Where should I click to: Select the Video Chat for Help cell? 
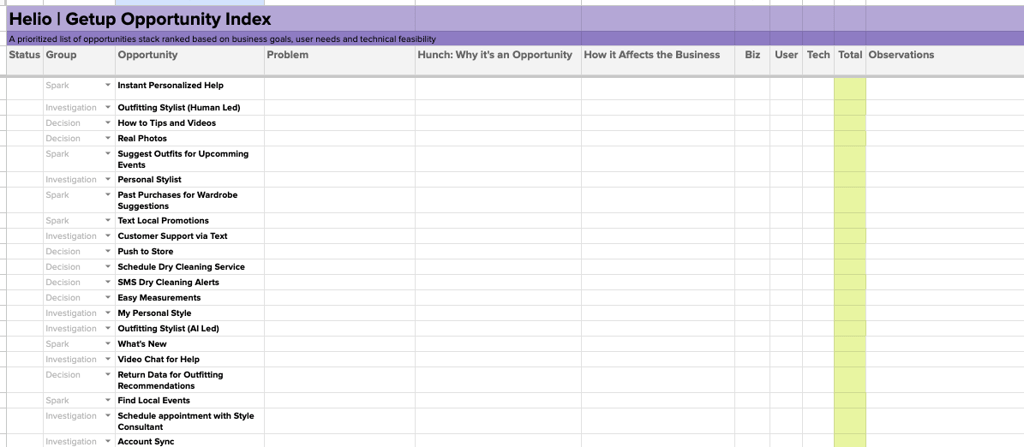[x=190, y=359]
